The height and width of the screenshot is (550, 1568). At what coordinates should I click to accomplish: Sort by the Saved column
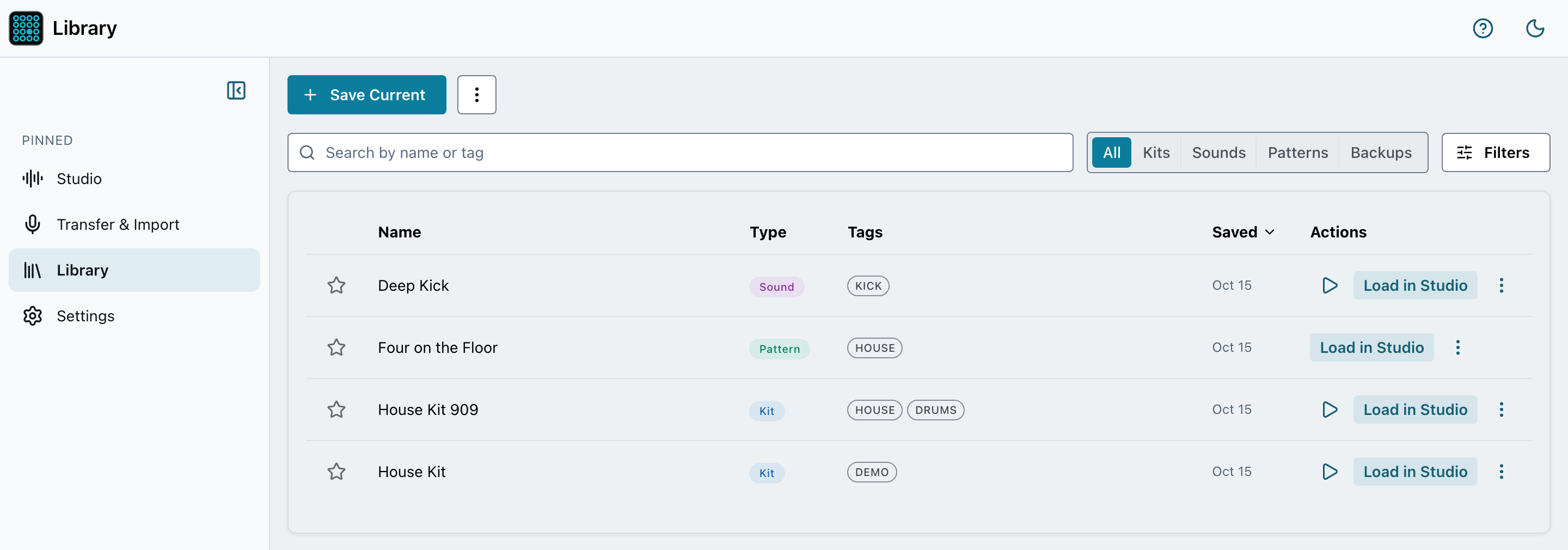pos(1243,232)
